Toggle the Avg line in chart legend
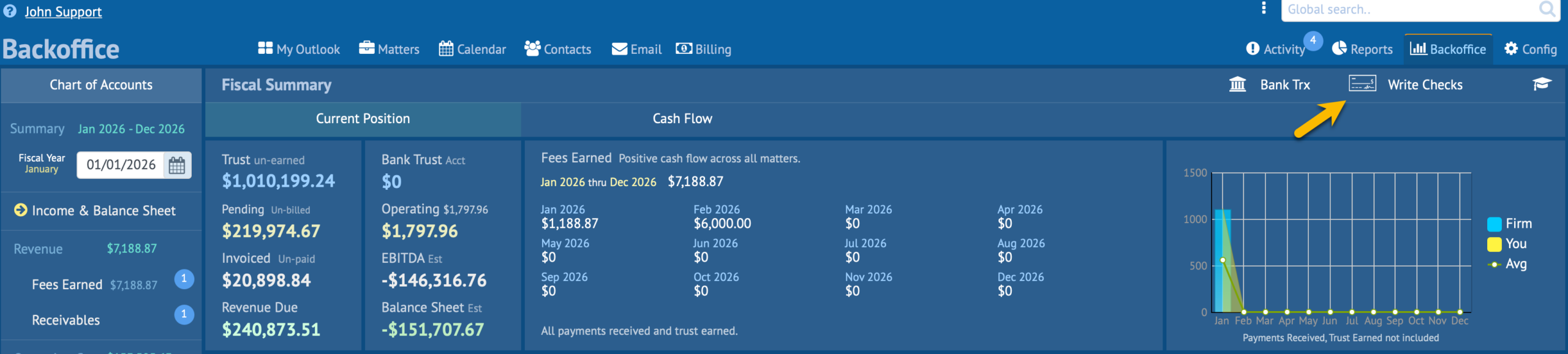The width and height of the screenshot is (1568, 354). 1494,265
